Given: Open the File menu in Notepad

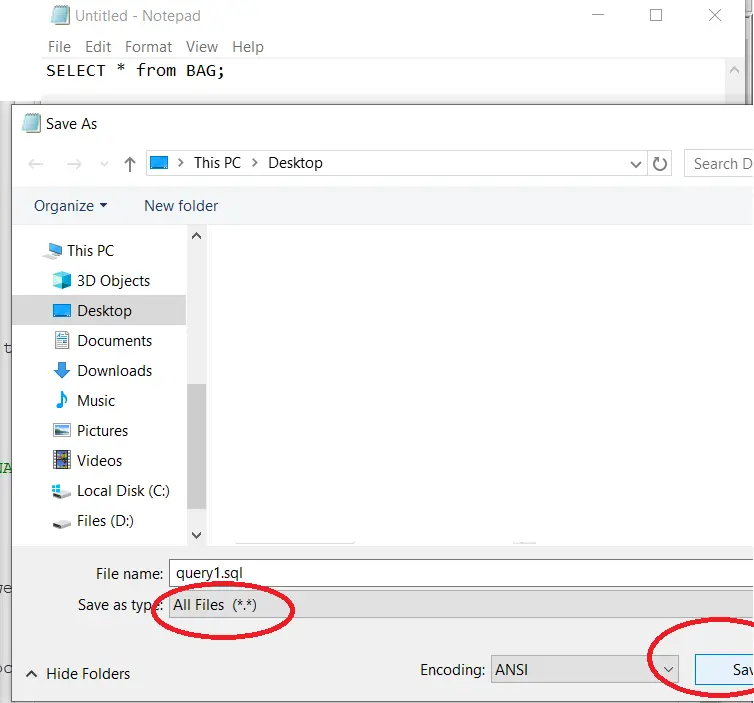Looking at the screenshot, I should point(59,47).
